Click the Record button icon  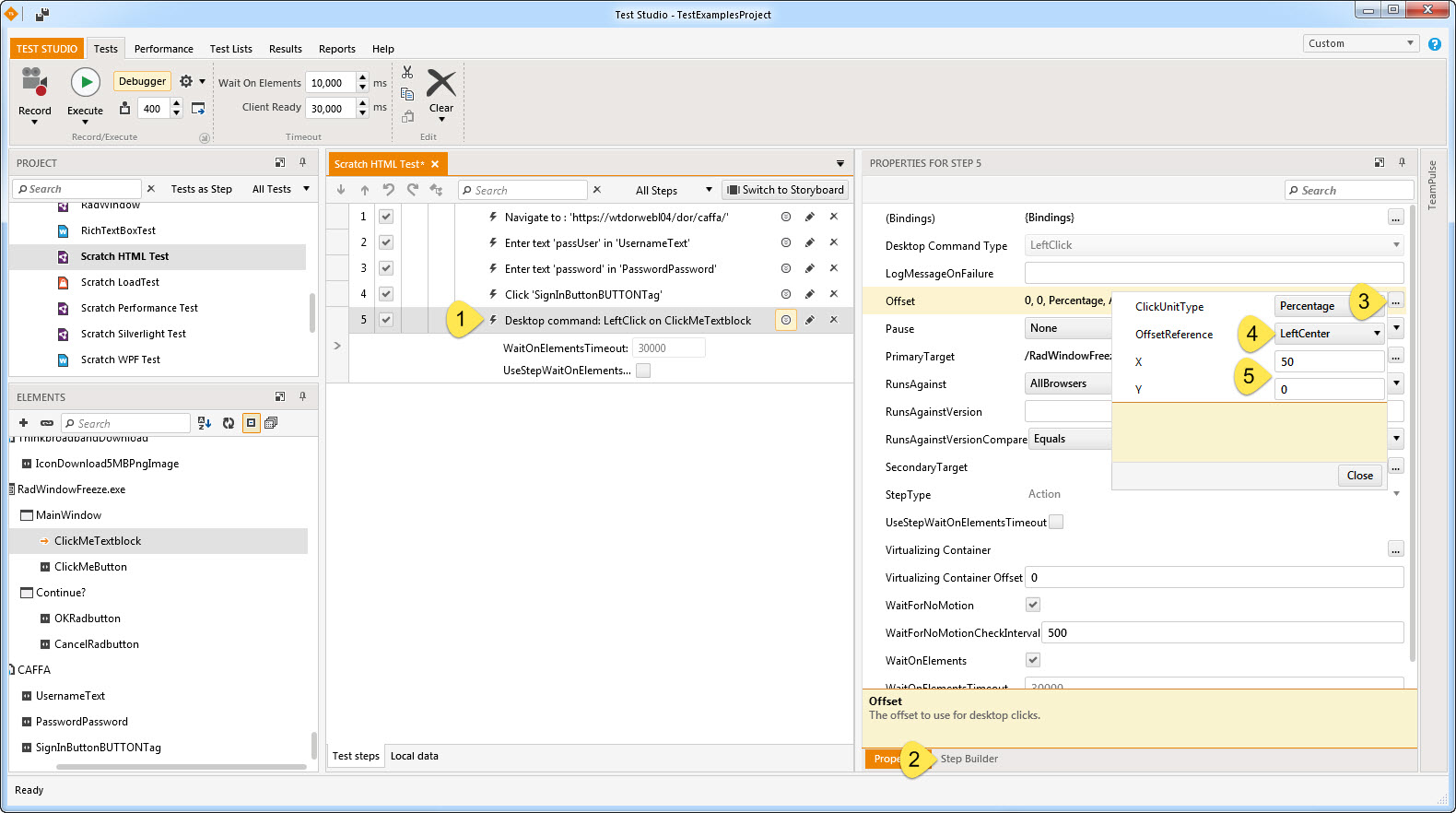34,83
